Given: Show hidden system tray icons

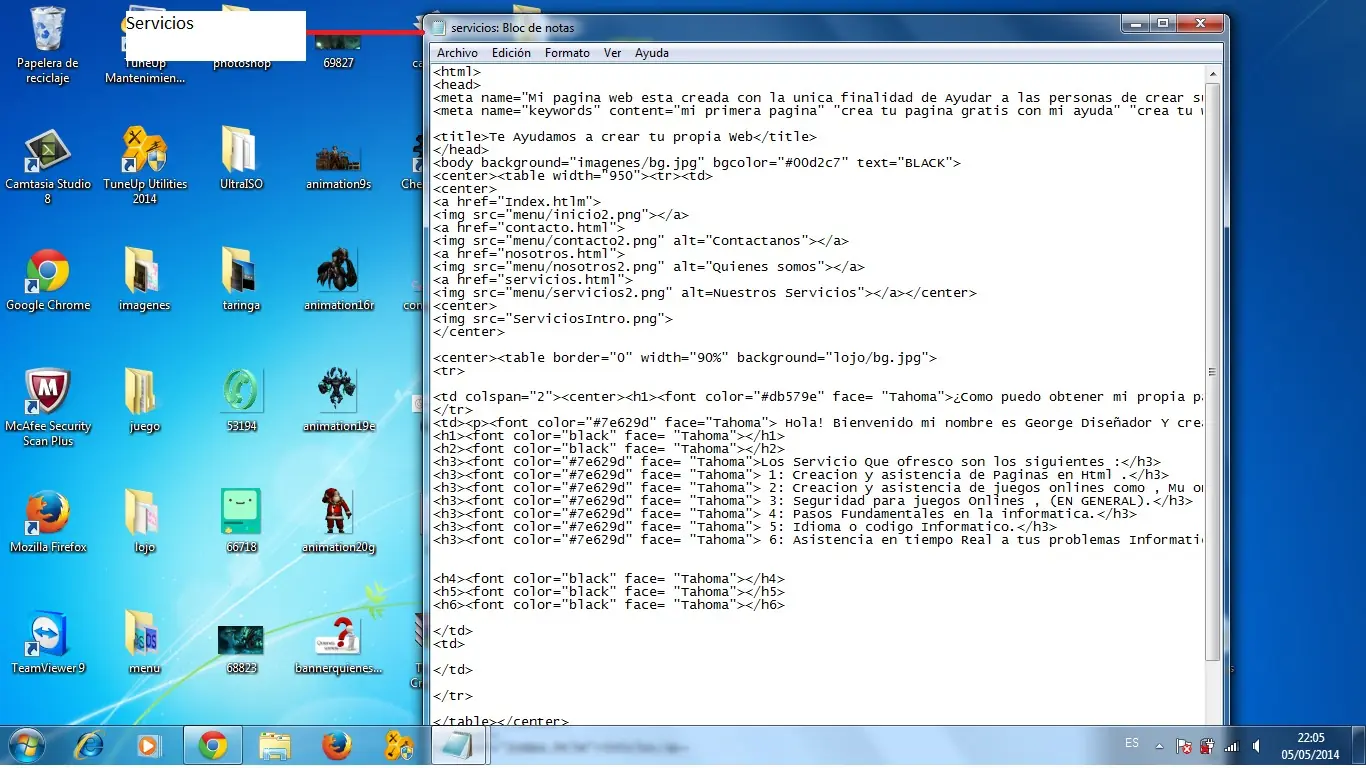Looking at the screenshot, I should click(x=1159, y=746).
